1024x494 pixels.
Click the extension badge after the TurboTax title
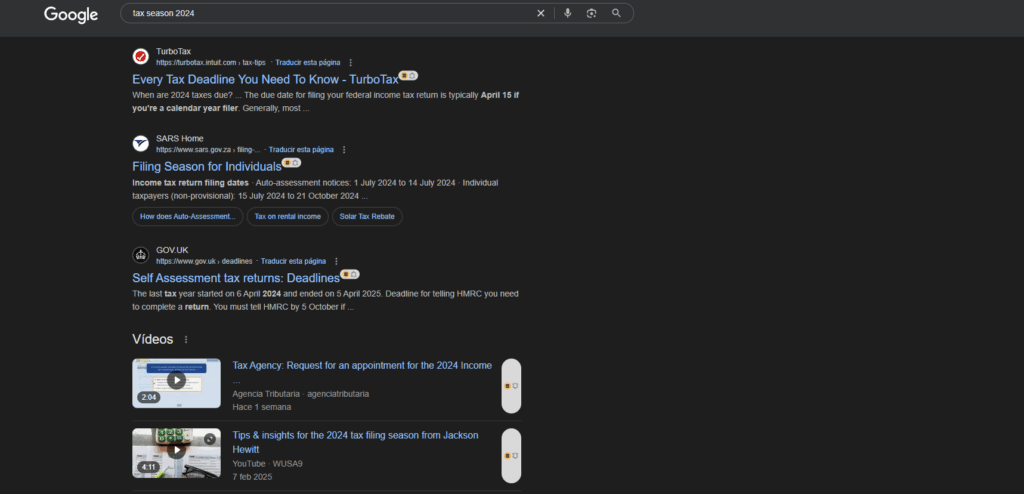point(408,76)
